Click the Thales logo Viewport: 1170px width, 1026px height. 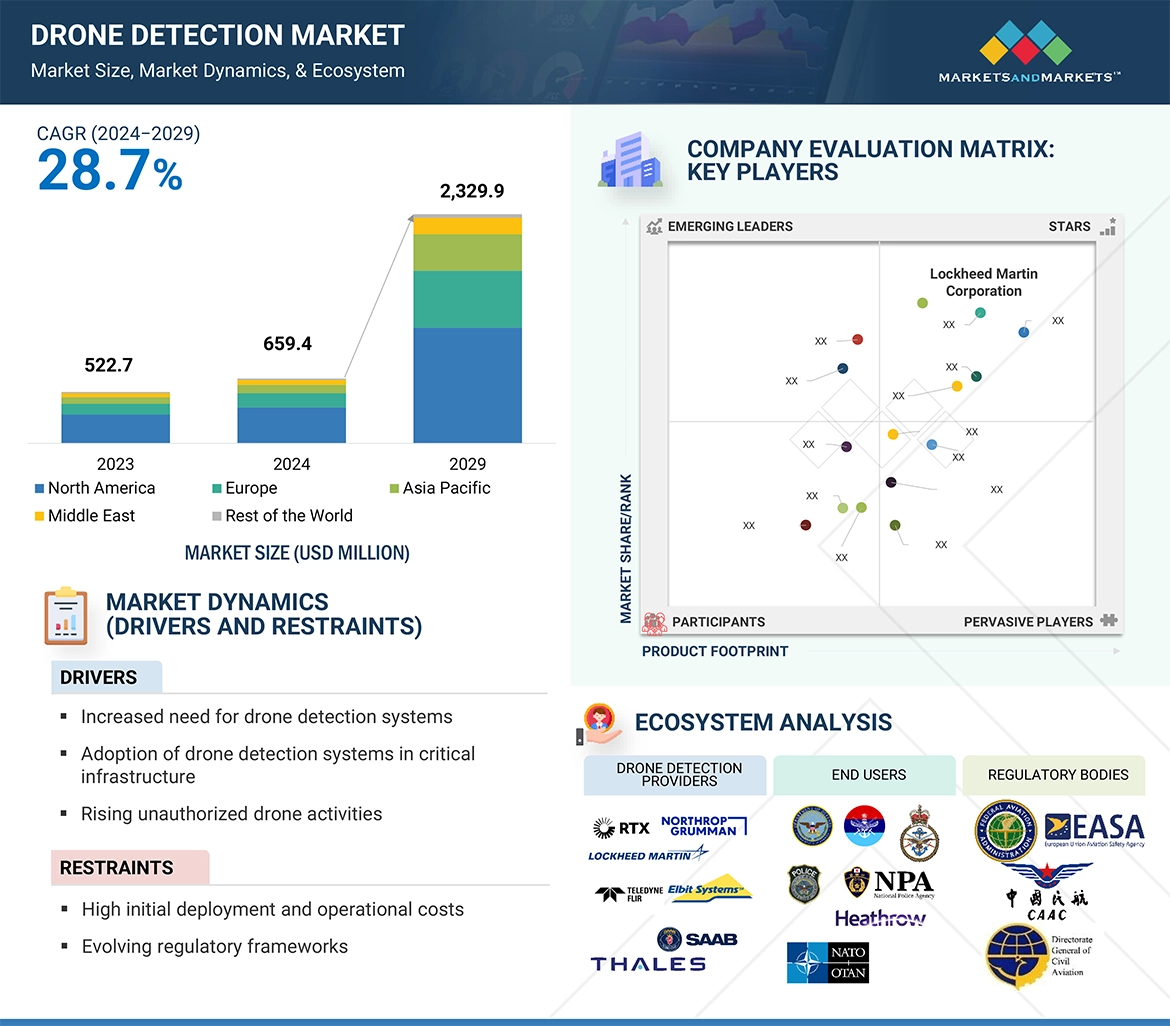coord(648,964)
